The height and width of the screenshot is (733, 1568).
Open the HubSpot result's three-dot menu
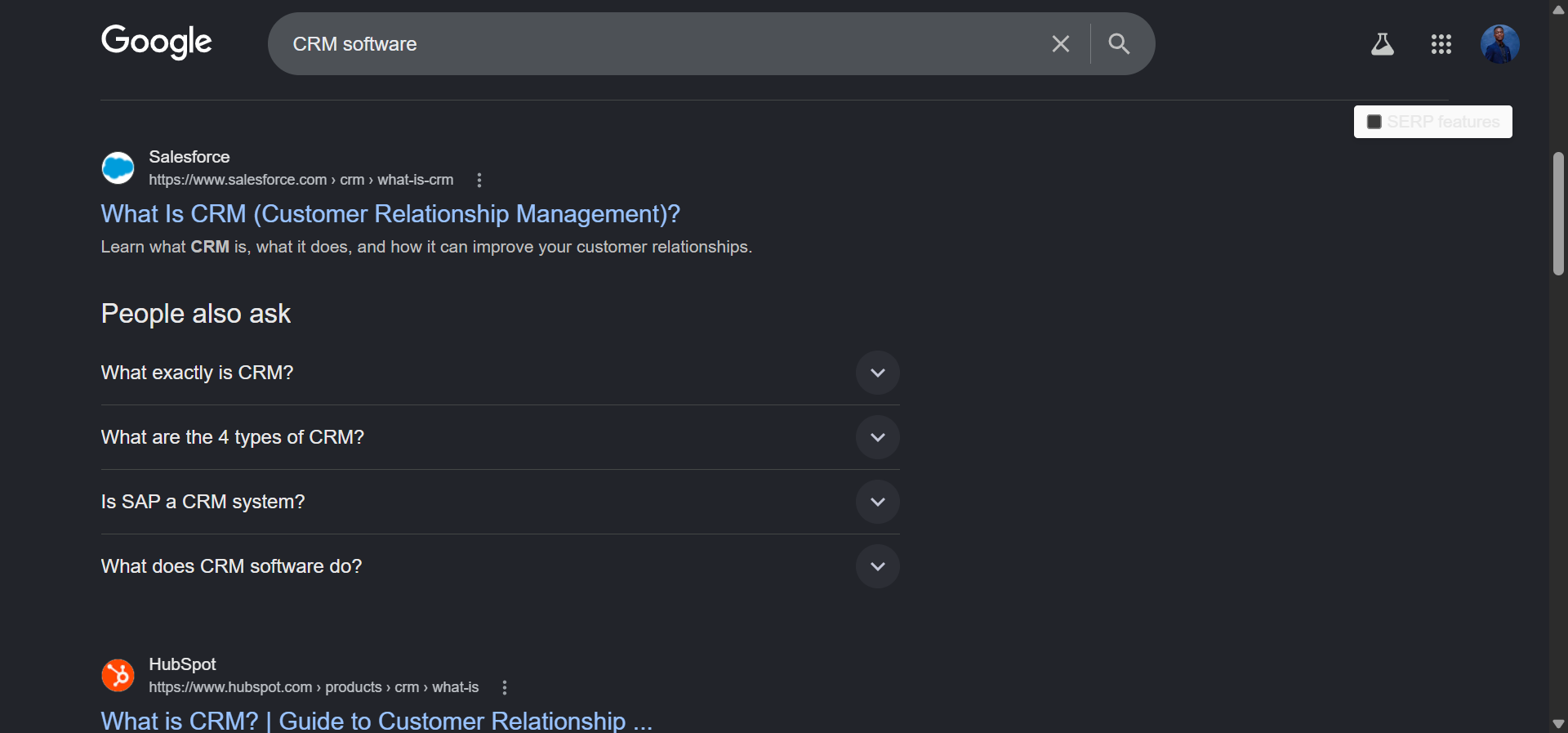click(x=505, y=687)
